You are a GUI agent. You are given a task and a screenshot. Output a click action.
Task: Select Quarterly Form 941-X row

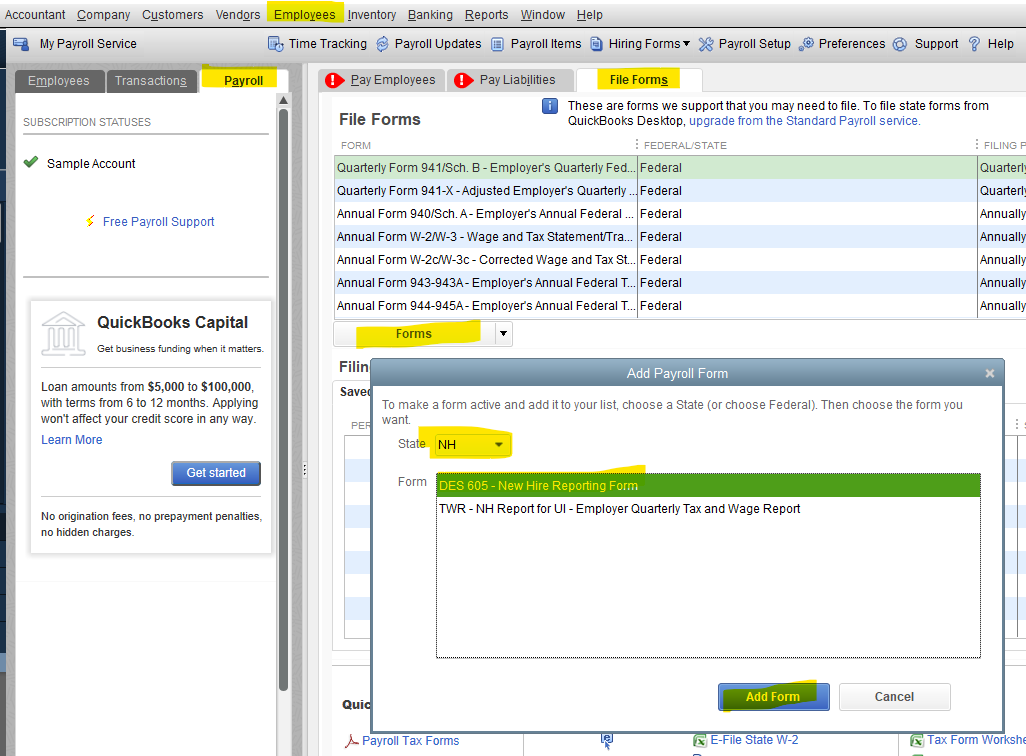click(680, 190)
